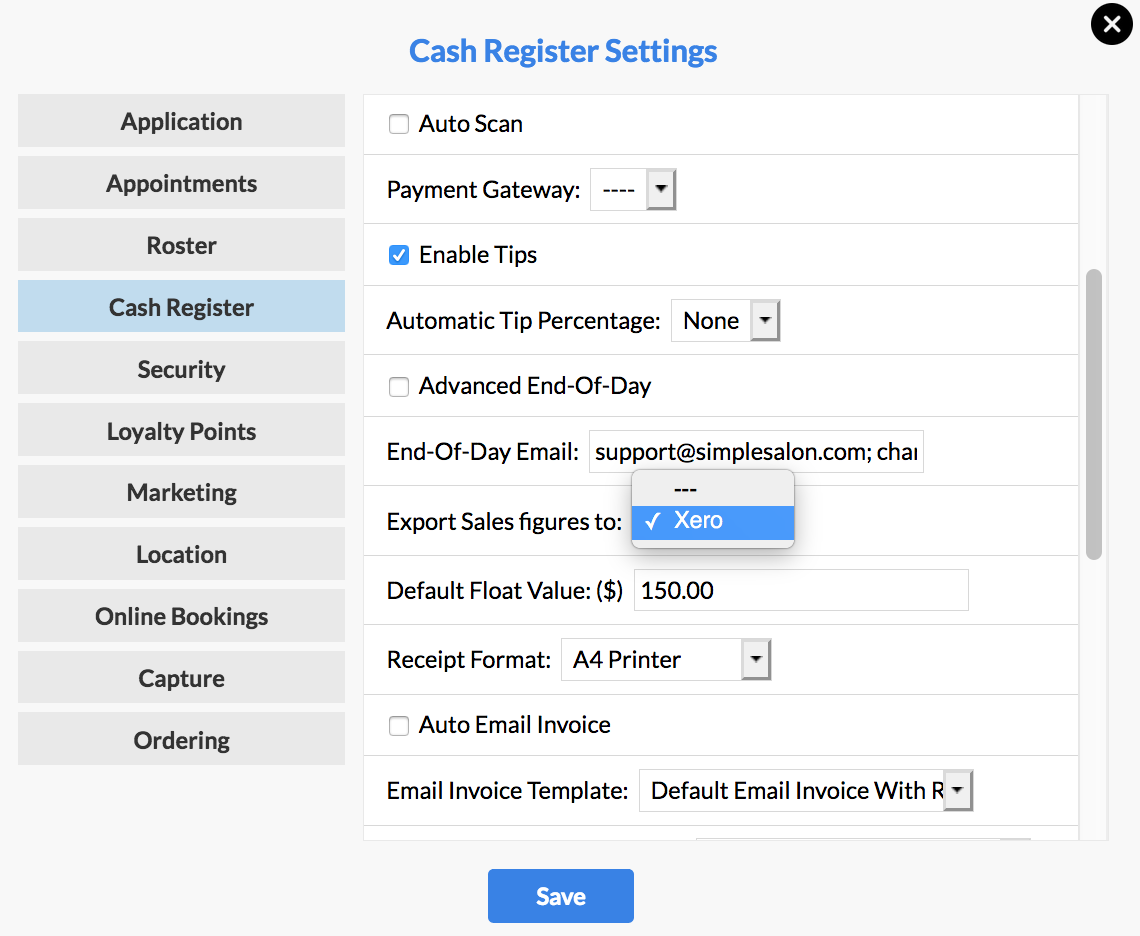This screenshot has width=1140, height=936.
Task: Open the Capture tab
Action: [181, 677]
